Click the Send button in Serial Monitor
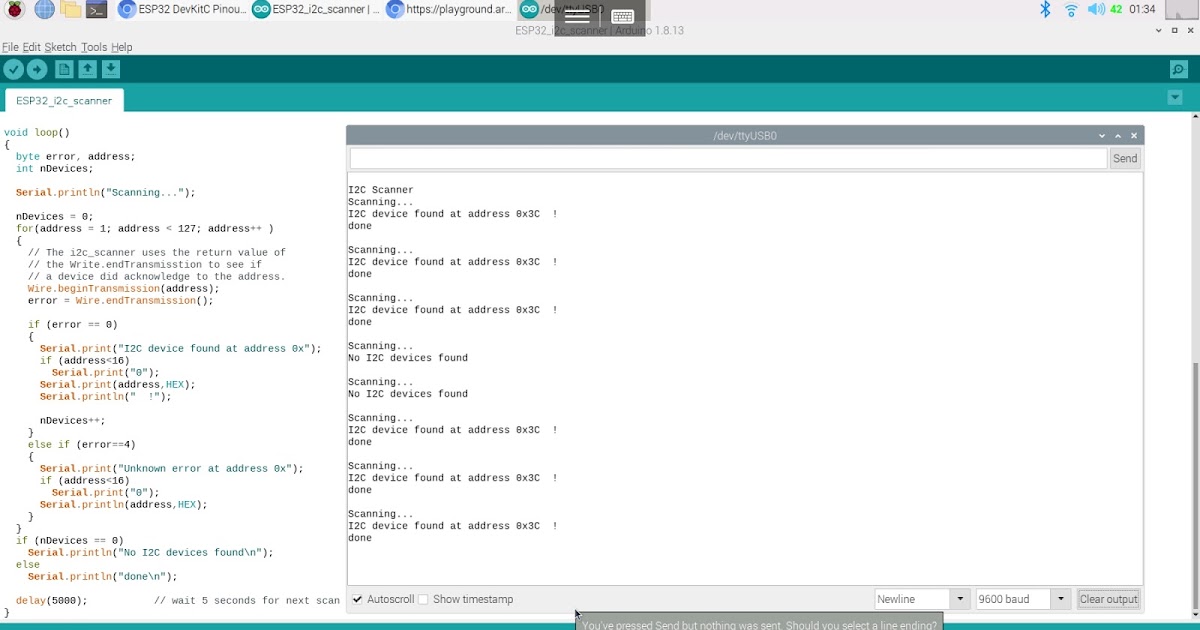Screen dimensions: 1200x630 click(1124, 158)
